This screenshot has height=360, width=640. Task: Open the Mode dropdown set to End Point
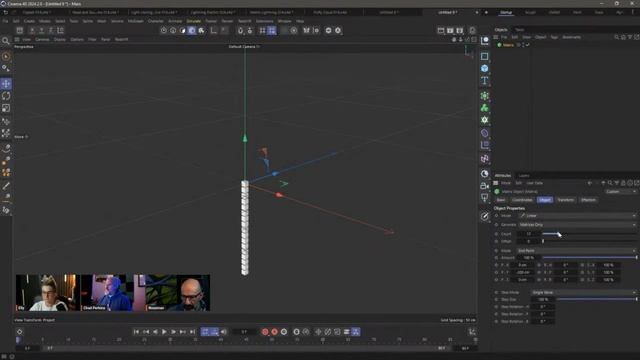(x=576, y=251)
